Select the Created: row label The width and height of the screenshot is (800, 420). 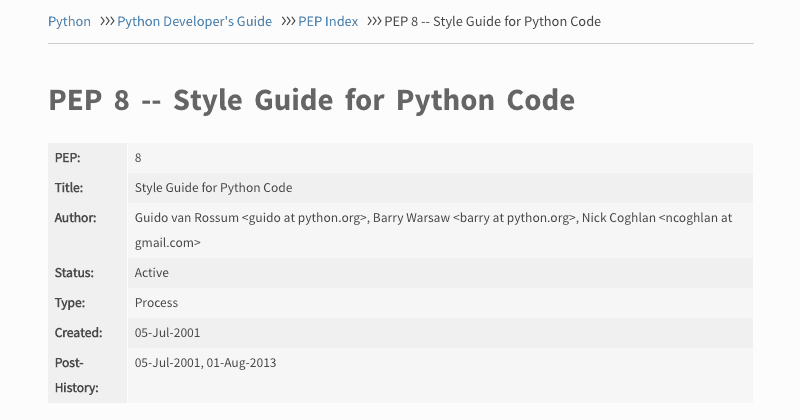(78, 333)
